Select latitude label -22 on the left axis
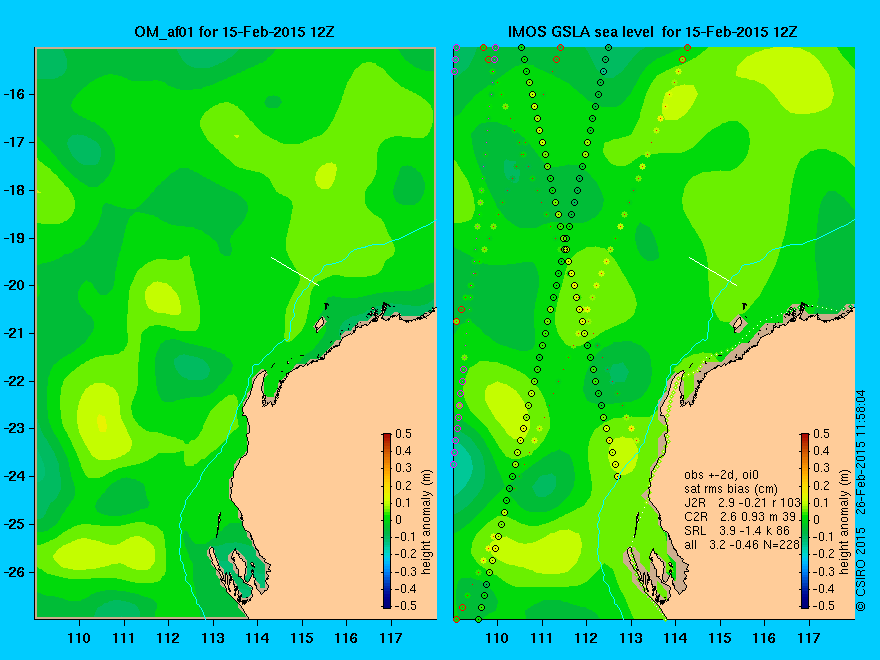Screen dimensions: 880x660 (14, 381)
